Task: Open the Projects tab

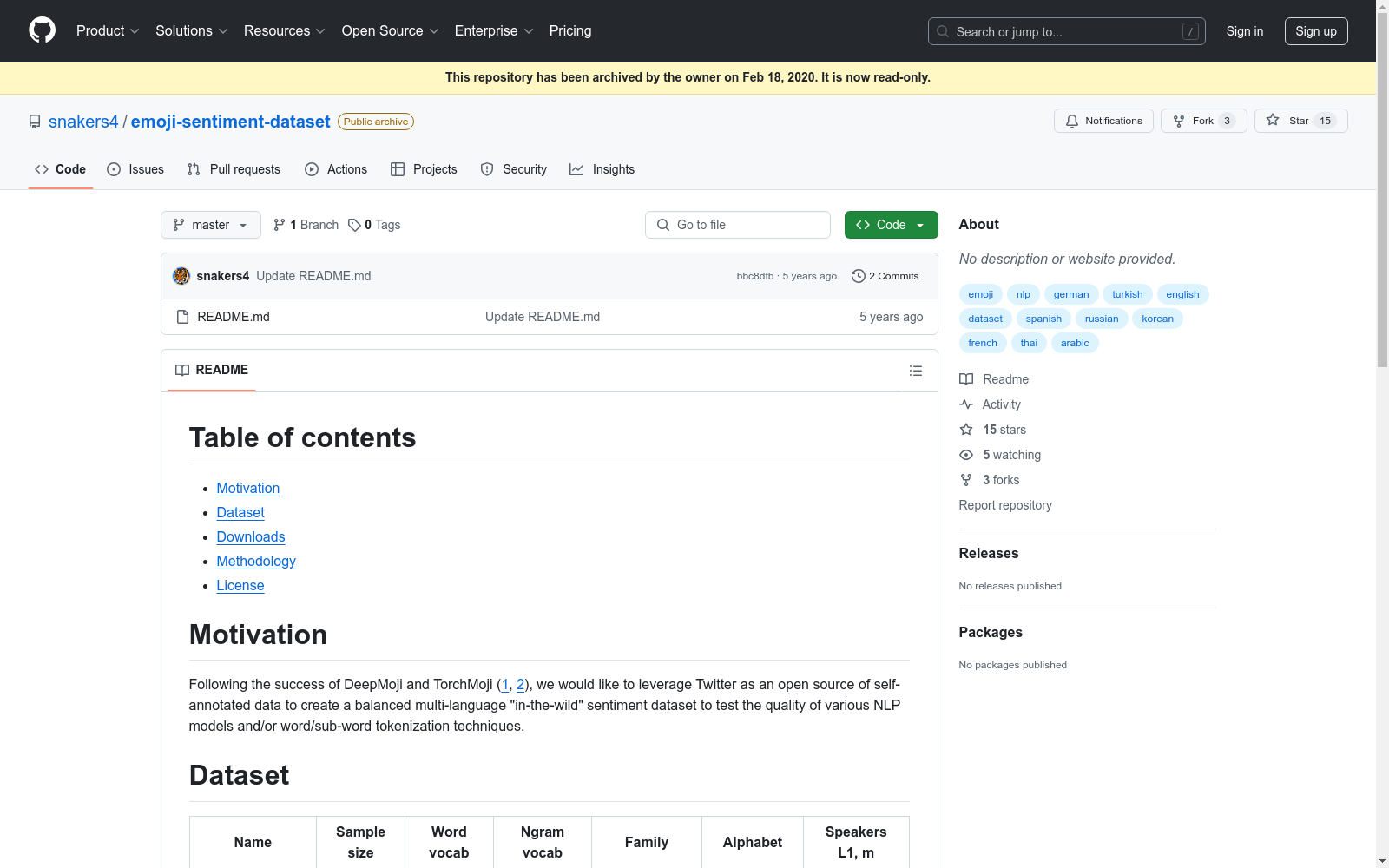Action: pyautogui.click(x=424, y=169)
